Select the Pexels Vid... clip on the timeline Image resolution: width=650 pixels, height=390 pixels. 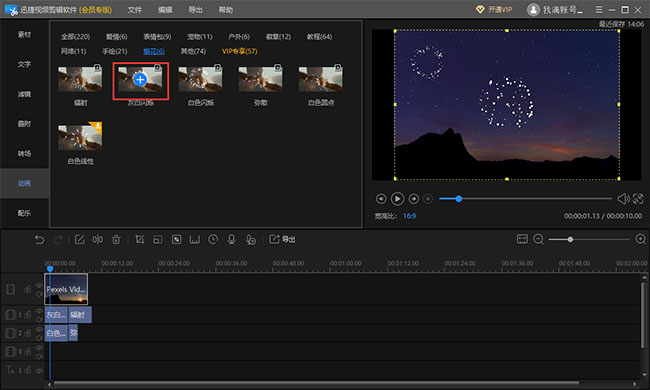(66, 289)
